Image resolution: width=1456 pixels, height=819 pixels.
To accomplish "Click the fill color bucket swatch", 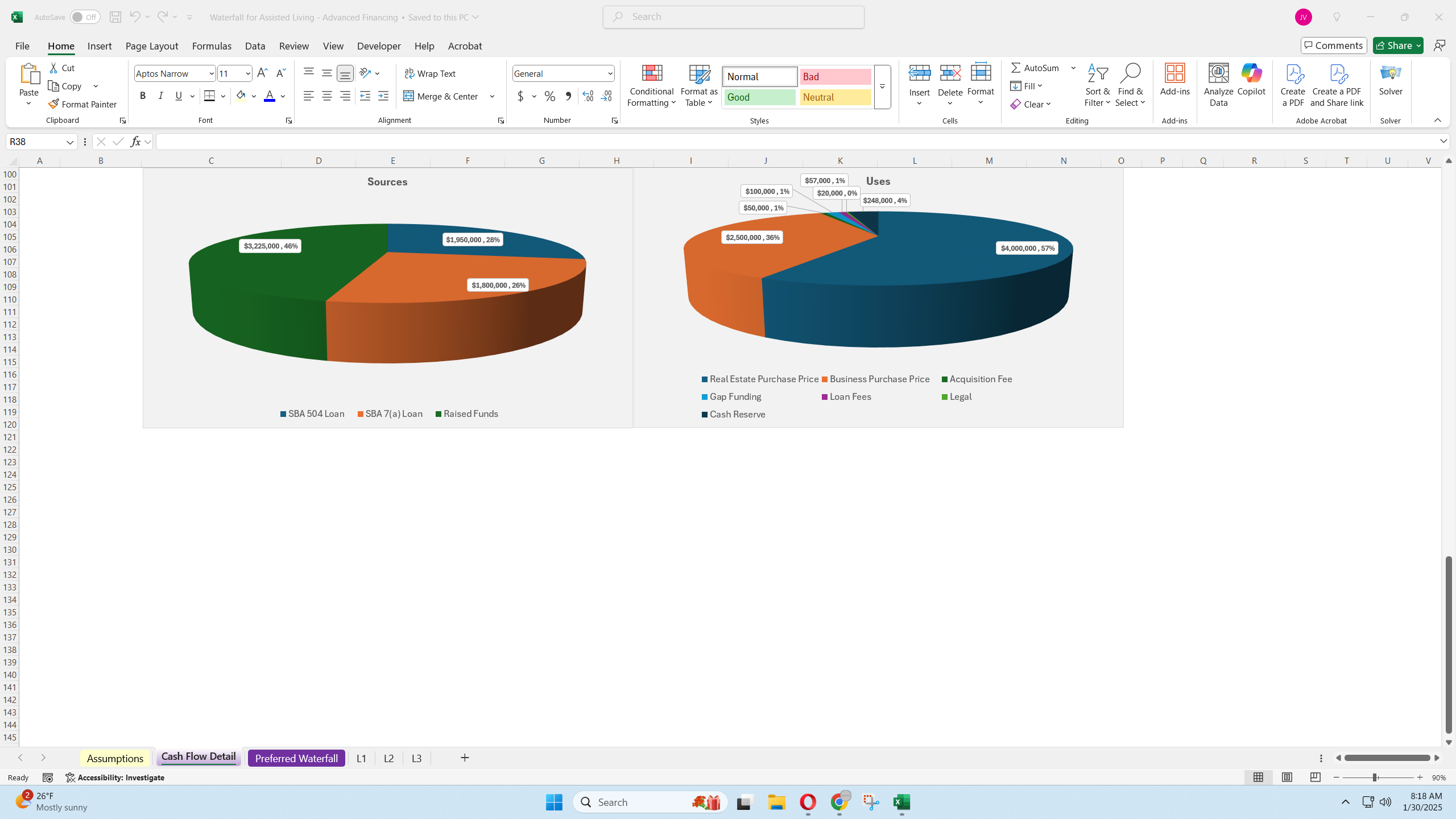I will 241,96.
